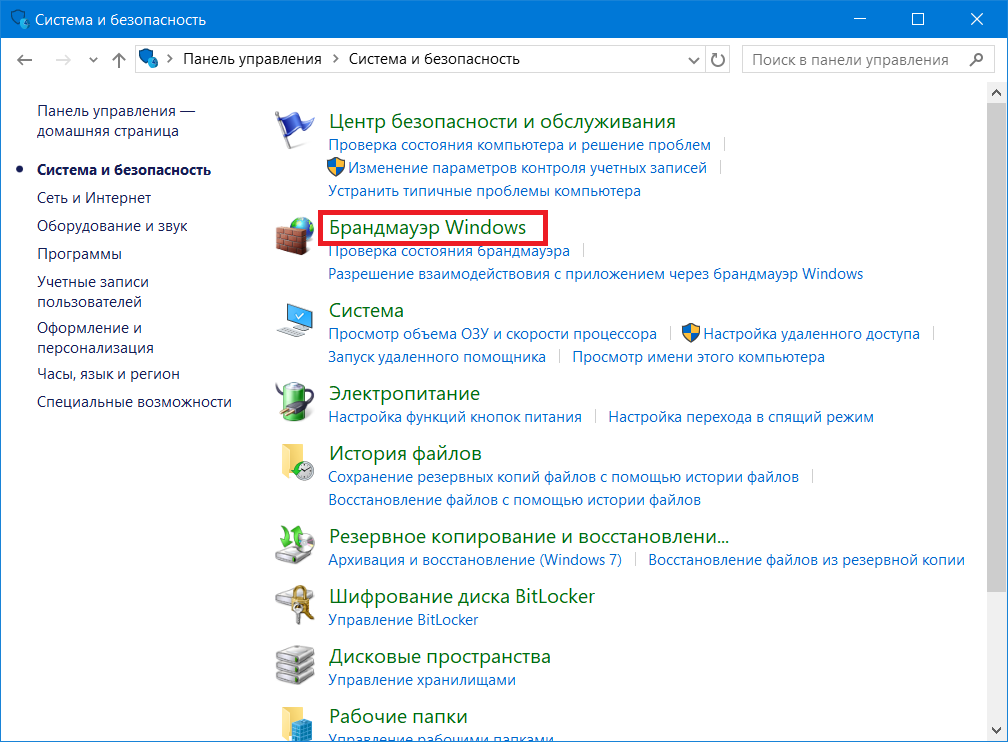This screenshot has width=1008, height=742.
Task: Open Программы category in sidebar
Action: click(79, 254)
